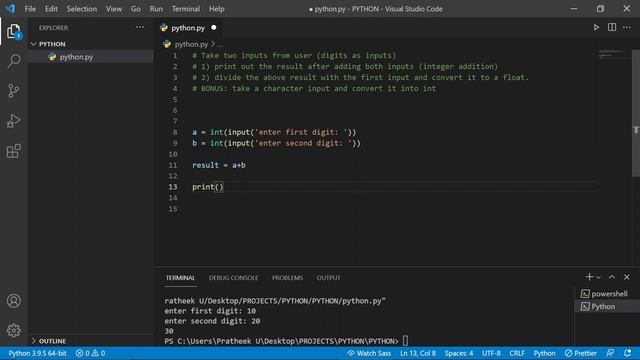Viewport: 640px width, 360px height.
Task: Open the Manage gear settings icon
Action: [x=13, y=330]
